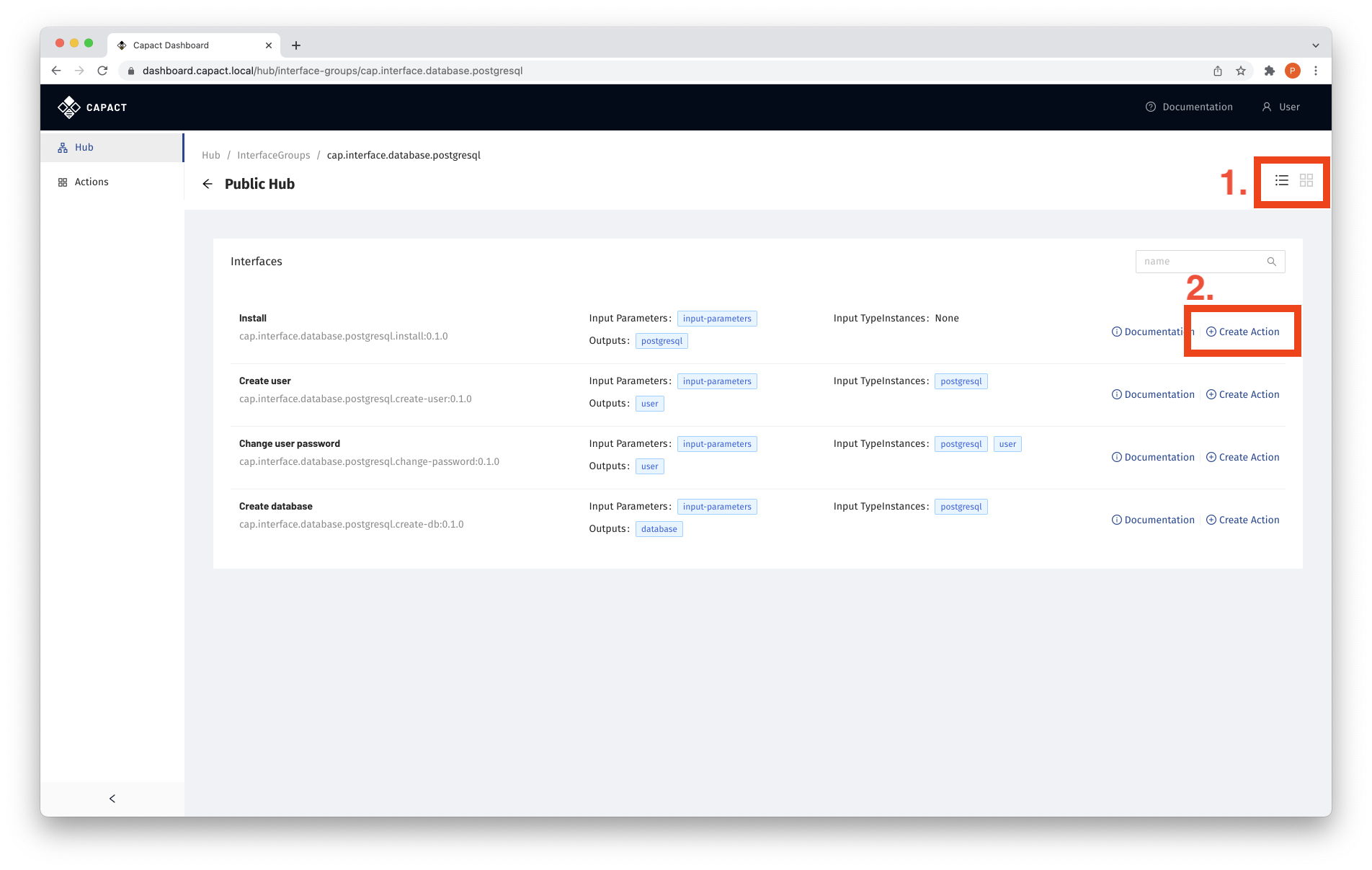Focus the name search field
The image size is (1372, 870).
pos(1200,262)
